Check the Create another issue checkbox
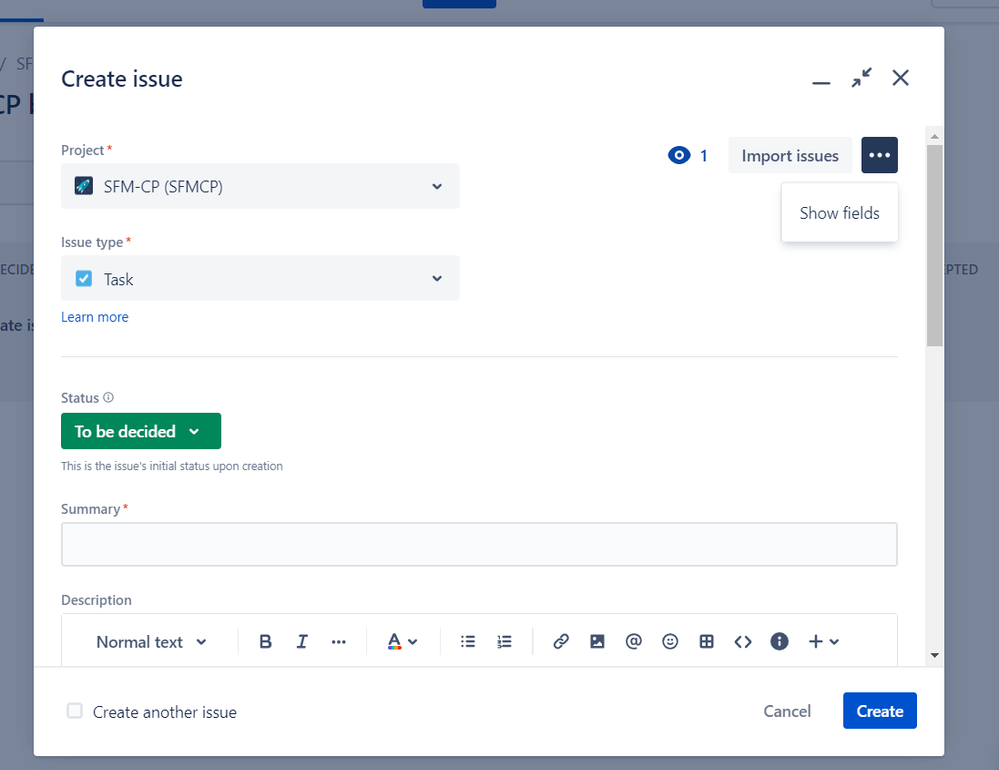This screenshot has width=999, height=770. click(x=75, y=711)
